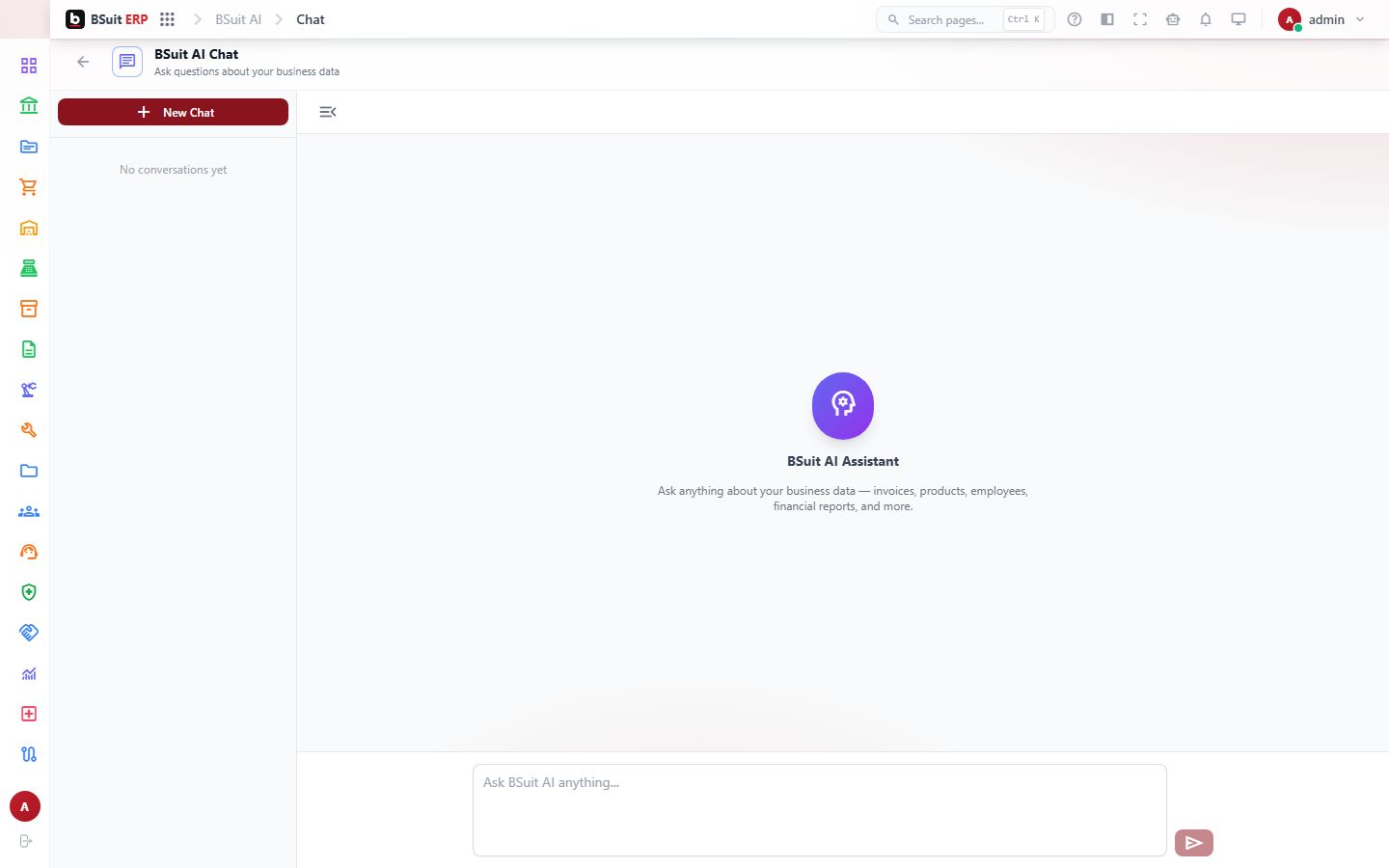
Task: Start a New Chat
Action: [173, 112]
